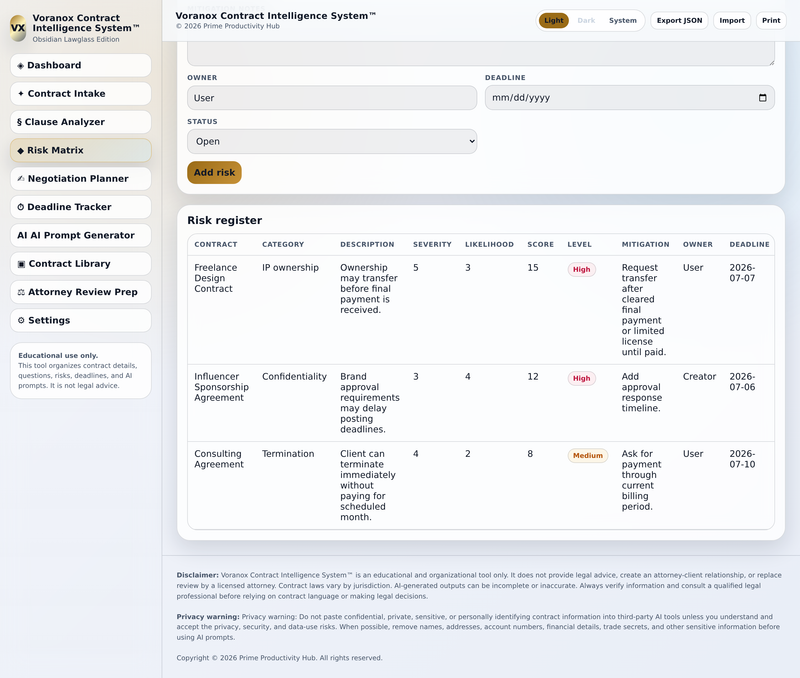Switch theme to Dark

coord(586,21)
